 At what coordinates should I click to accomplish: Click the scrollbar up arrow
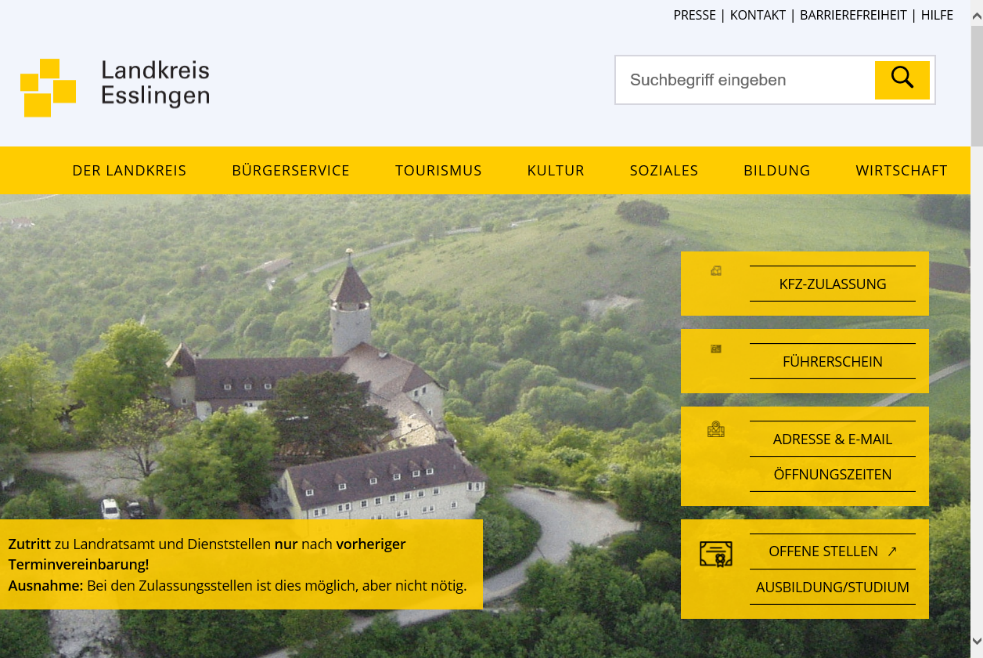point(977,16)
